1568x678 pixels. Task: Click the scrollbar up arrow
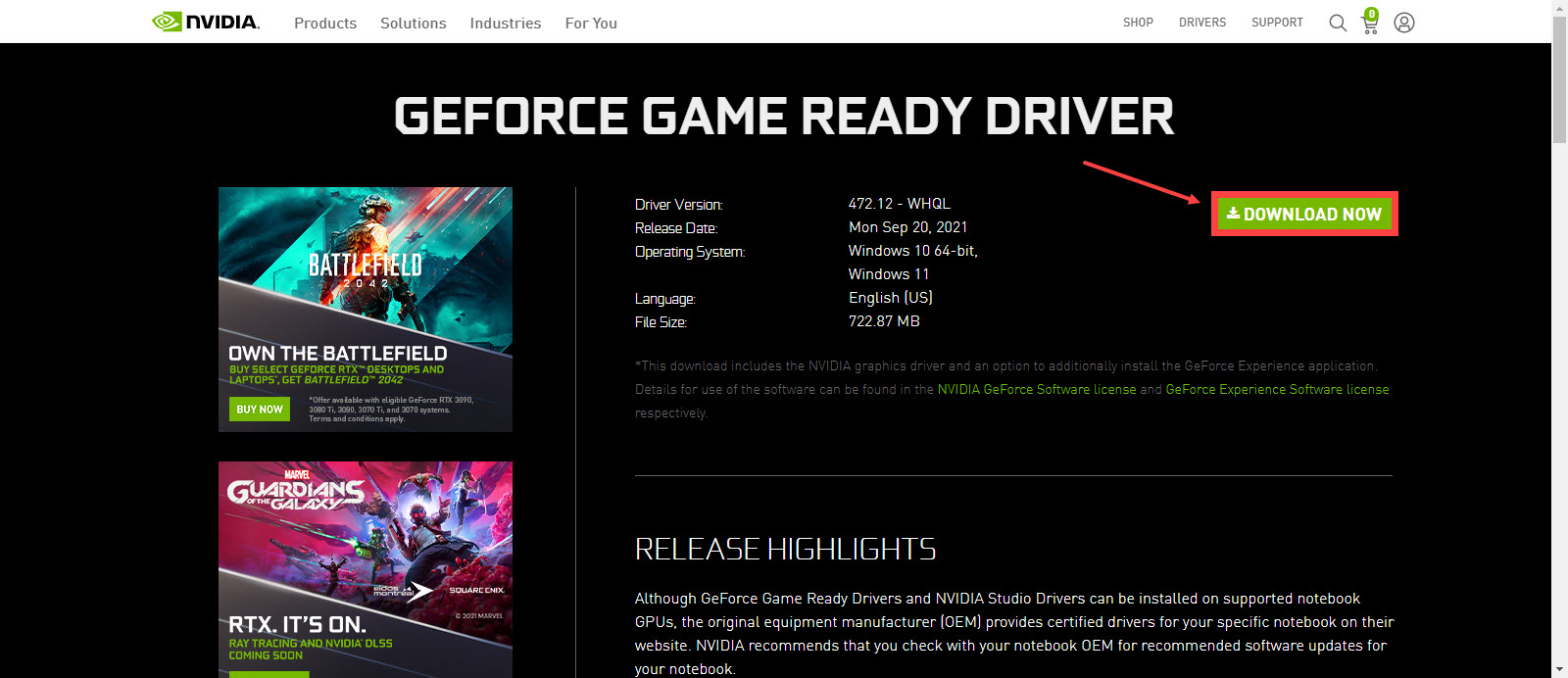(1559, 8)
